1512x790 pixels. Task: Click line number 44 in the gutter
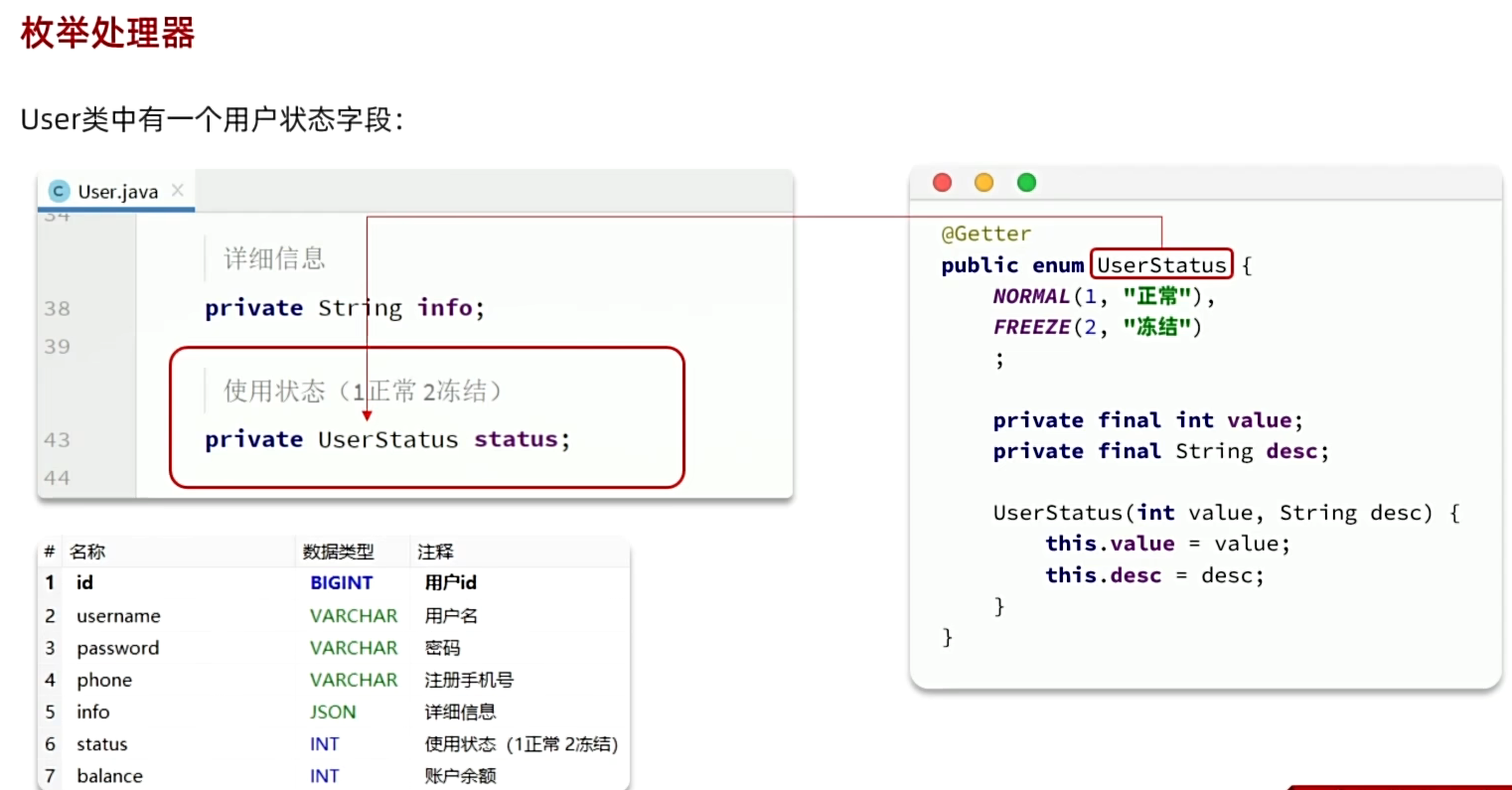57,478
